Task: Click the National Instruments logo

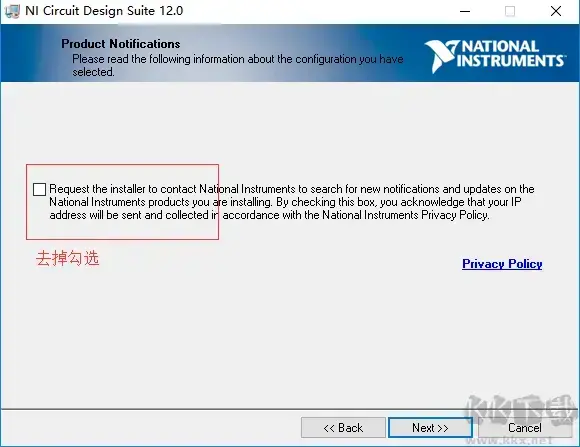Action: pos(495,56)
